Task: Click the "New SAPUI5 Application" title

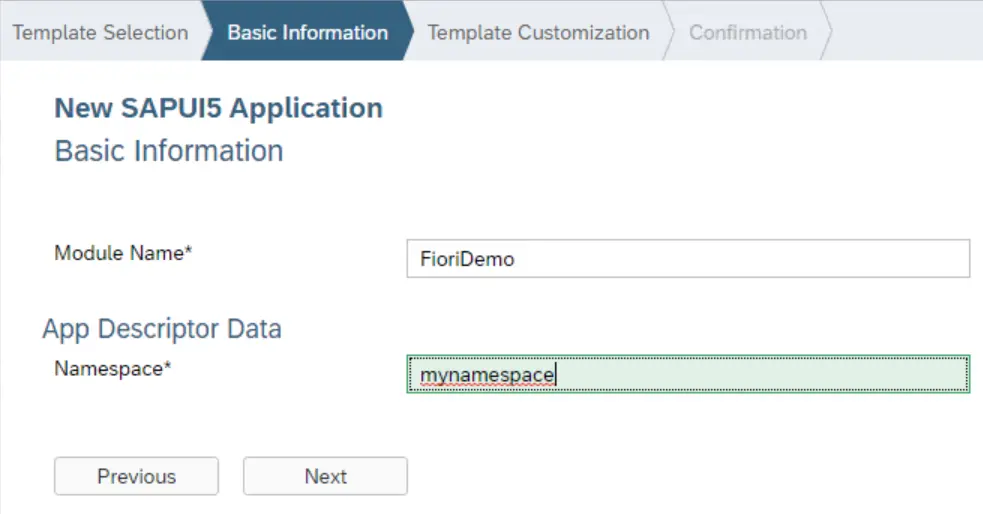Action: point(218,108)
